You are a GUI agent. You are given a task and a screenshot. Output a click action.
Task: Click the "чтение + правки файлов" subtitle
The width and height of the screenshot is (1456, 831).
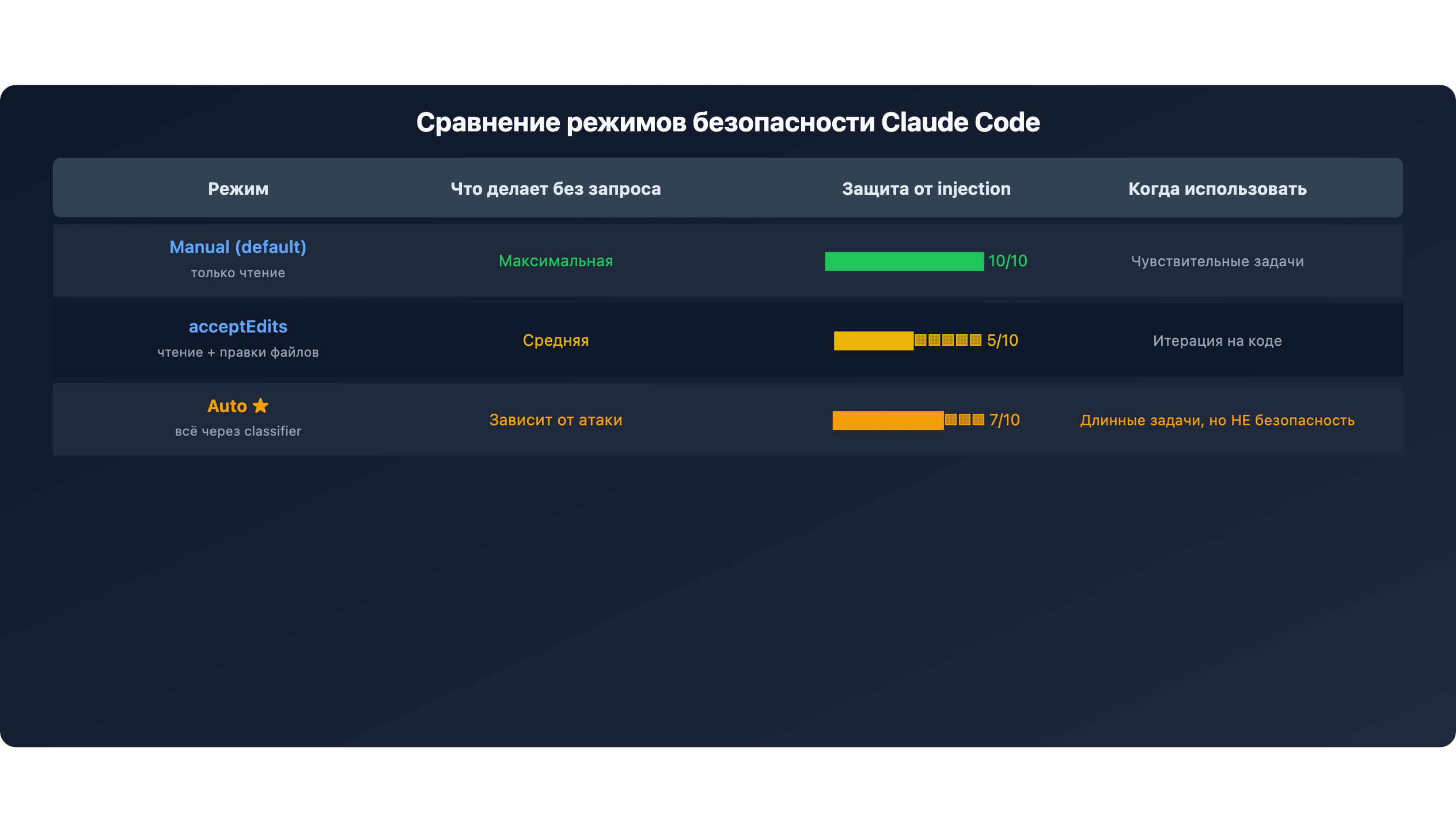click(238, 352)
